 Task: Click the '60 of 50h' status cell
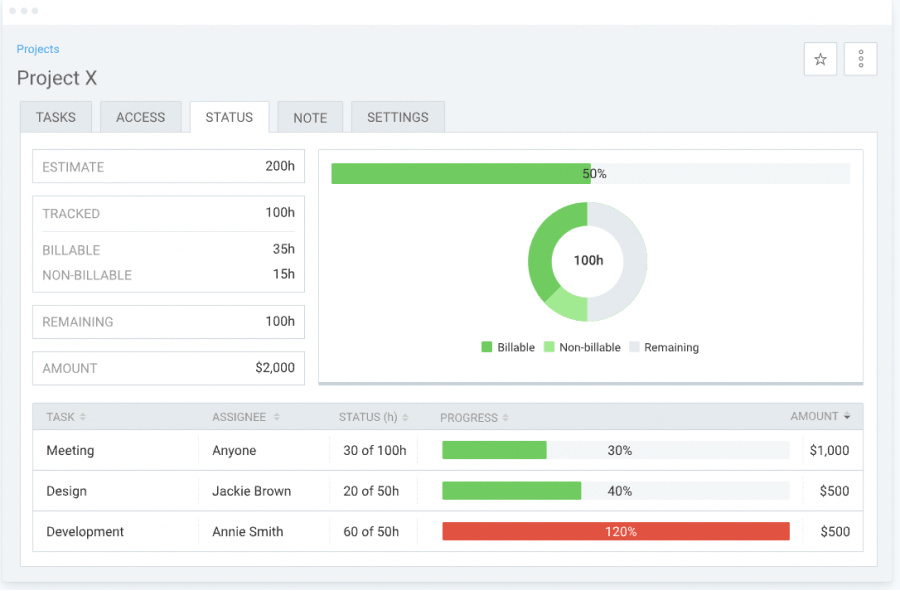click(371, 532)
